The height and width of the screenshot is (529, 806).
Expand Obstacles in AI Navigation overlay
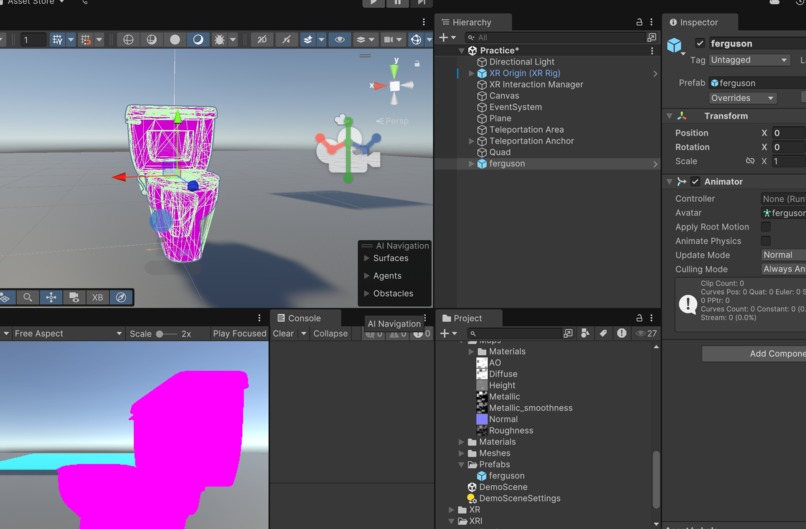tap(367, 293)
